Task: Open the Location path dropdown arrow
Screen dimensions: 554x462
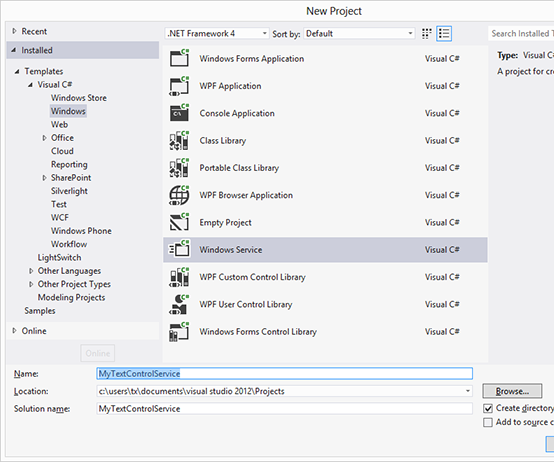Action: [467, 391]
